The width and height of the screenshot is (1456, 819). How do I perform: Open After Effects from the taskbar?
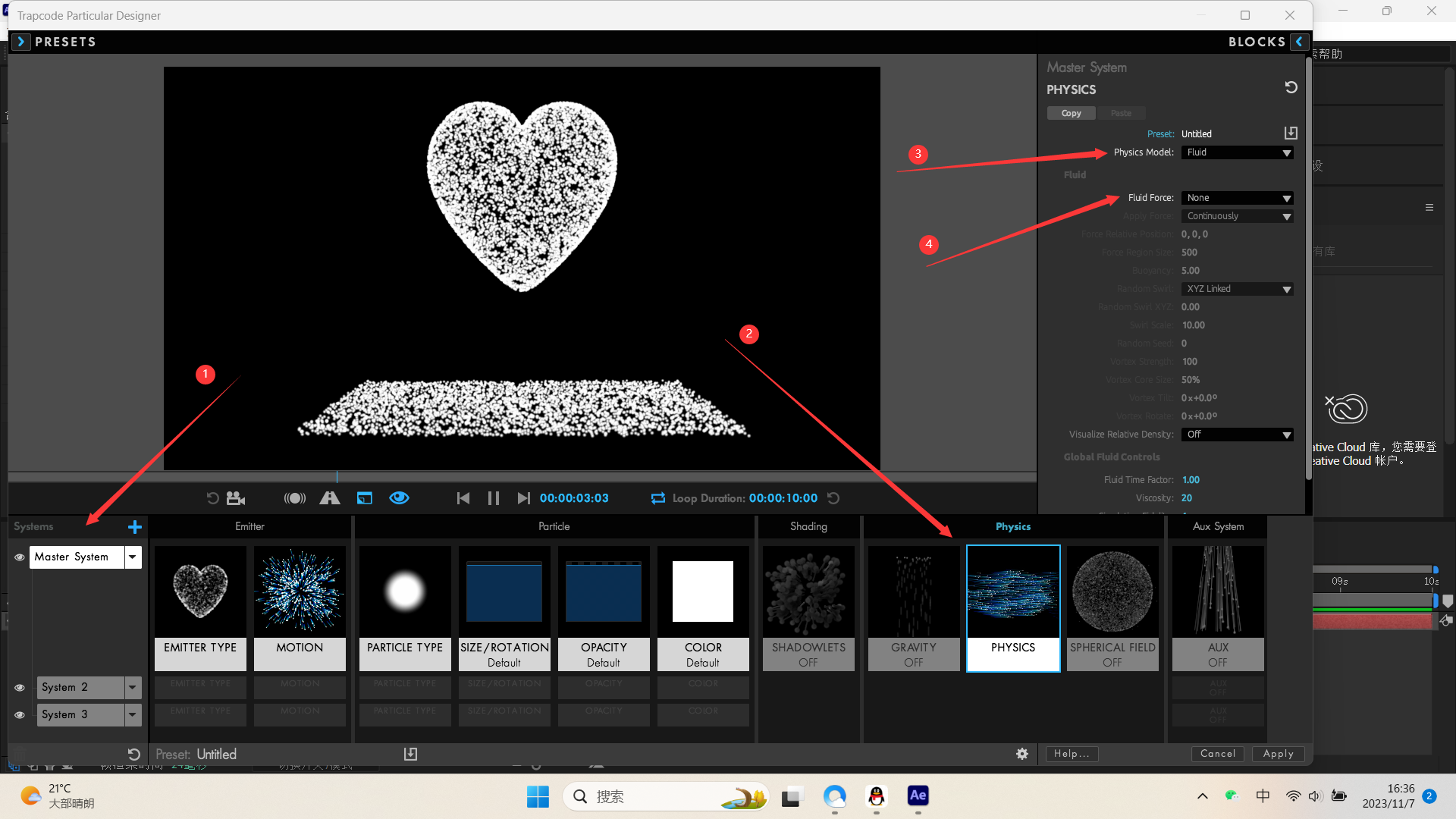pyautogui.click(x=918, y=795)
